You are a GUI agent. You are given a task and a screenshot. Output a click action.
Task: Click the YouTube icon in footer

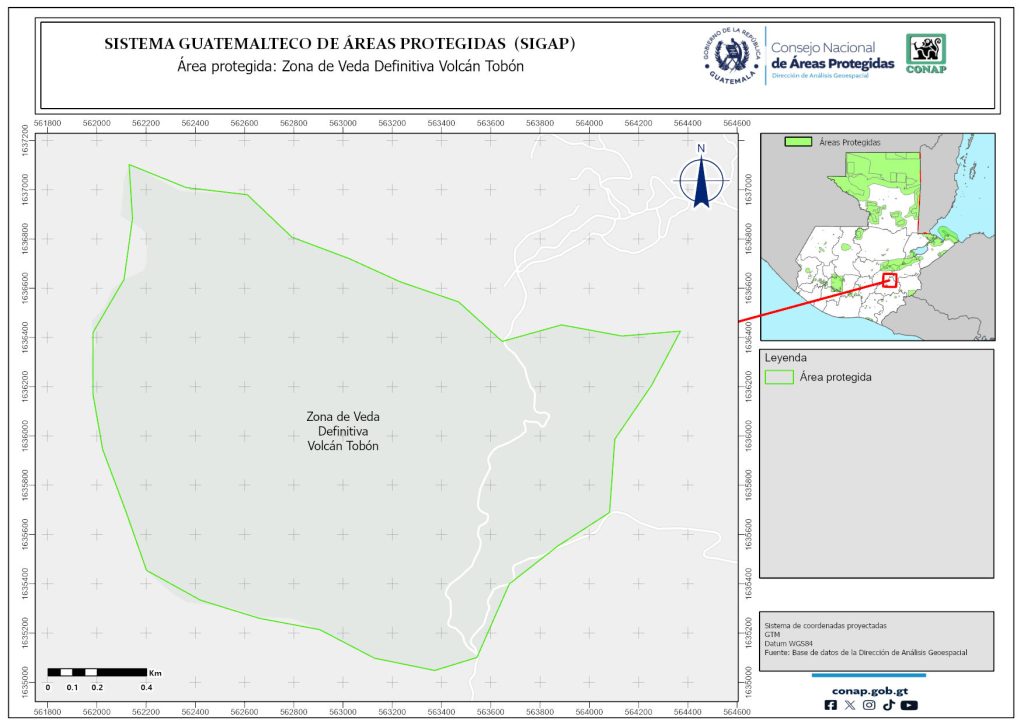click(x=908, y=705)
